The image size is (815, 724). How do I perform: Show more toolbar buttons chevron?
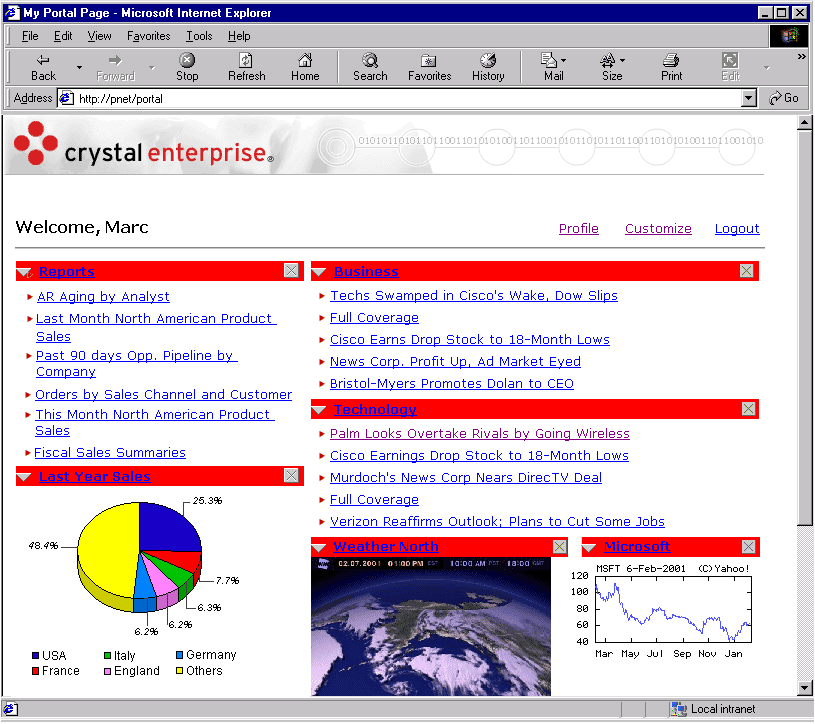coord(801,56)
